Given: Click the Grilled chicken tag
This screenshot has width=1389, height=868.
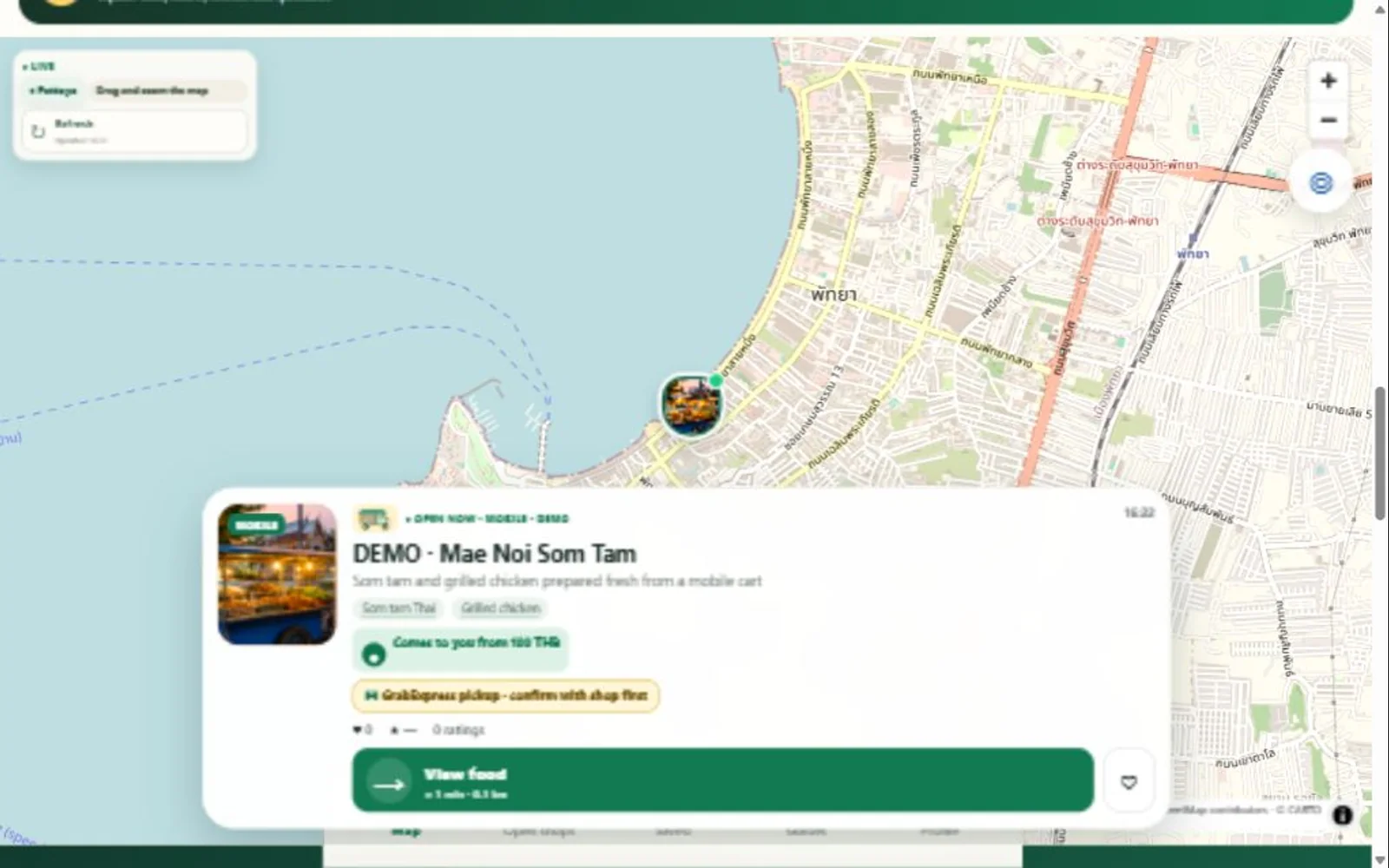Looking at the screenshot, I should pos(500,608).
